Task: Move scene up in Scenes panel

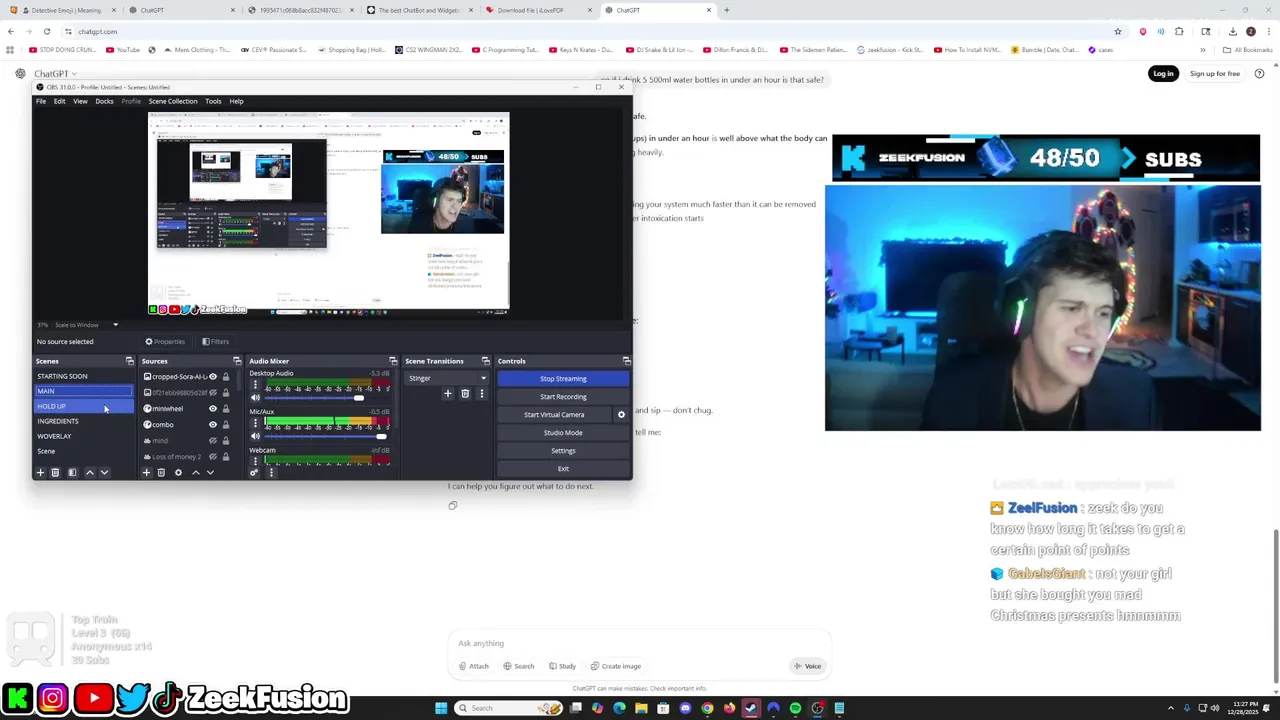Action: coord(89,473)
